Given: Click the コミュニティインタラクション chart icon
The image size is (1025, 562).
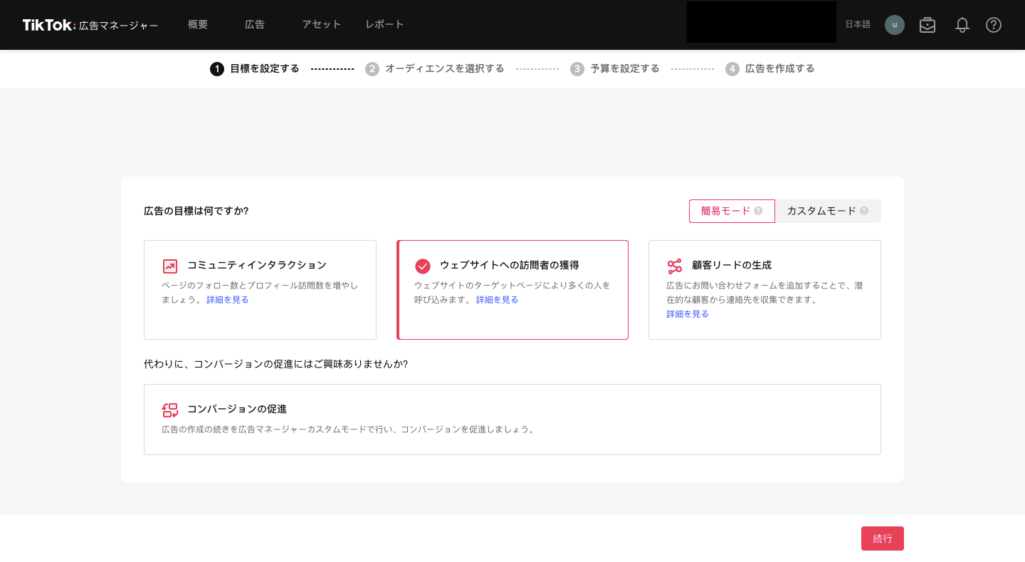Looking at the screenshot, I should point(170,266).
